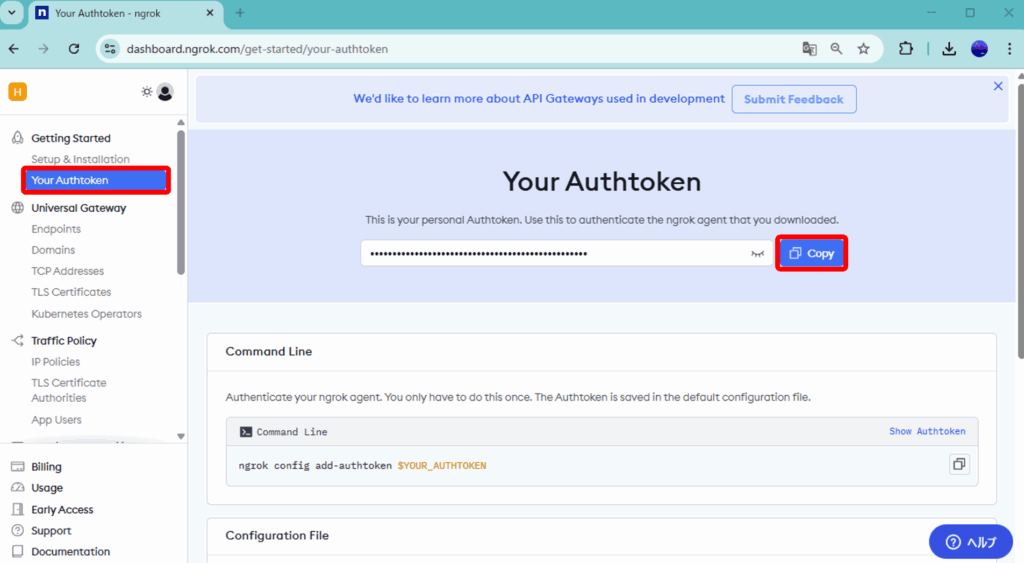Image resolution: width=1024 pixels, height=563 pixels.
Task: Open Support from the sidebar
Action: (51, 531)
